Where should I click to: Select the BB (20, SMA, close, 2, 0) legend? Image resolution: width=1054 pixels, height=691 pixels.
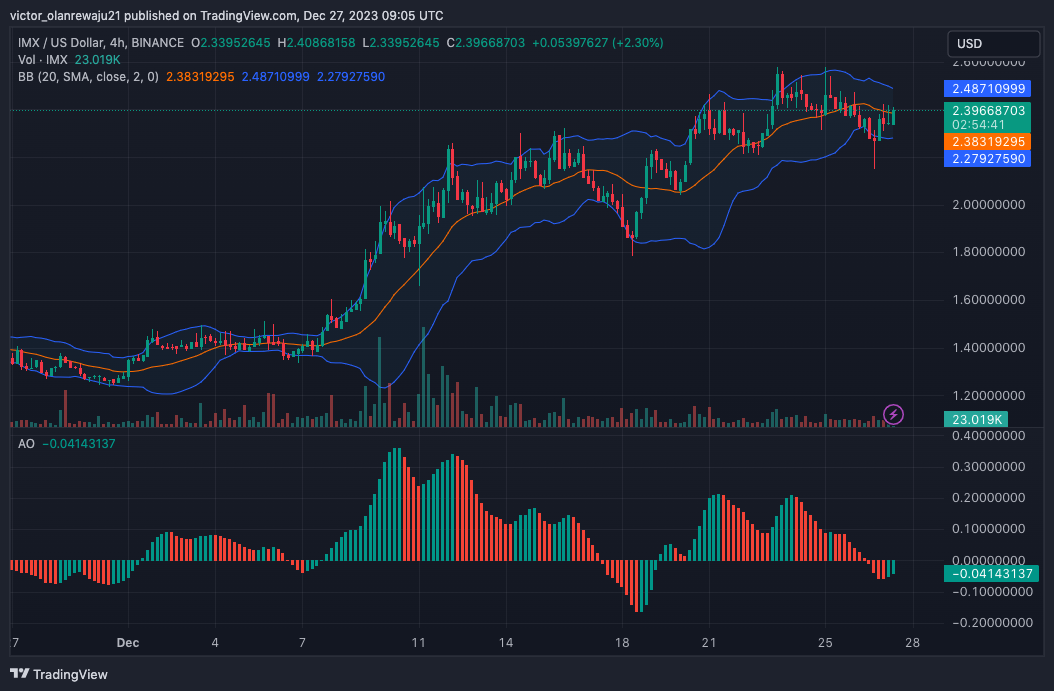click(88, 77)
